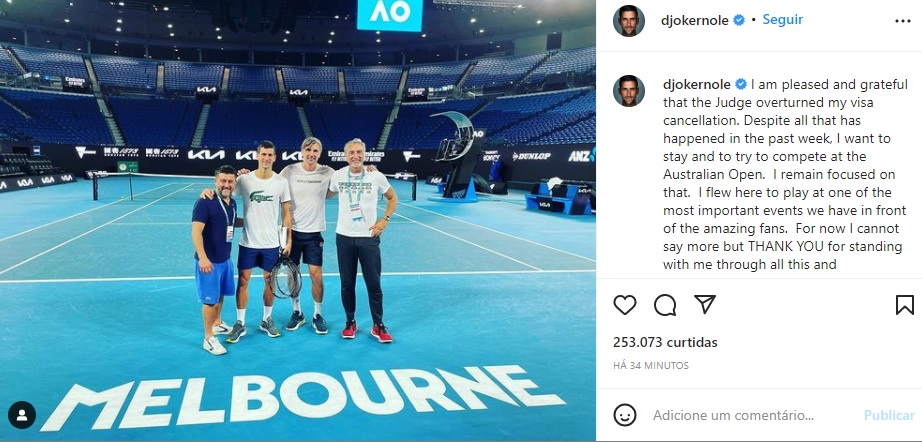Click the caption text about visa cancellation
Viewport: 922px width, 442px height.
click(786, 175)
